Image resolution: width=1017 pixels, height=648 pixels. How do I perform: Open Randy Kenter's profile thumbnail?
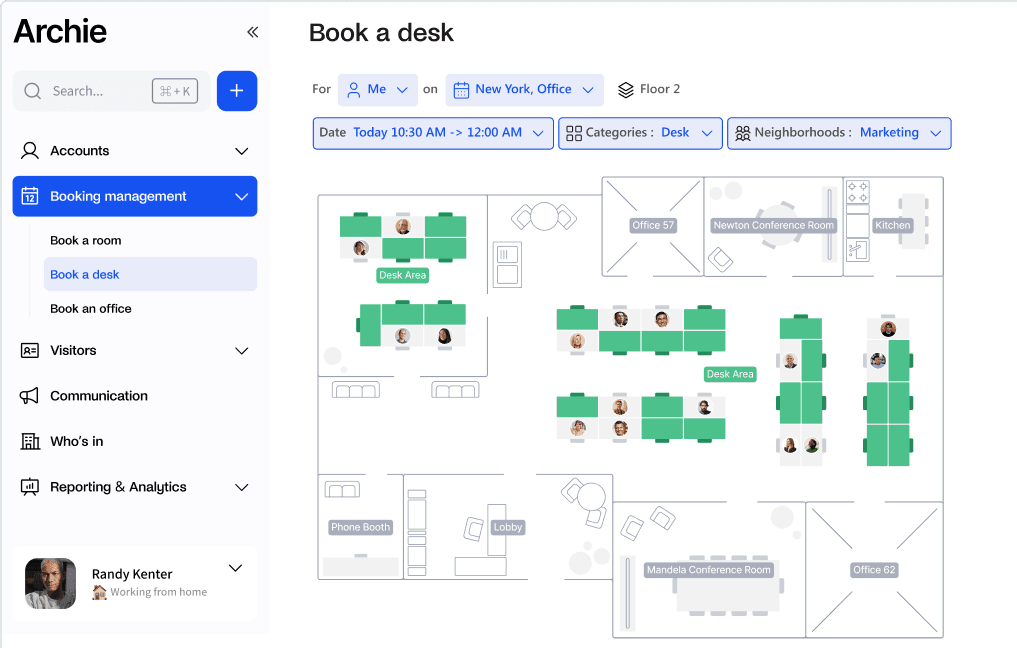click(x=49, y=583)
